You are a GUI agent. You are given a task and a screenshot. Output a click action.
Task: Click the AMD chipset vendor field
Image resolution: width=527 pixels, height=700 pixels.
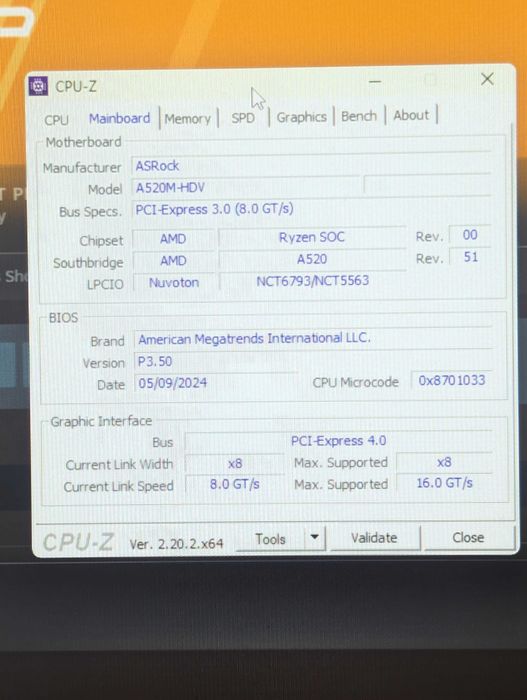(x=173, y=239)
